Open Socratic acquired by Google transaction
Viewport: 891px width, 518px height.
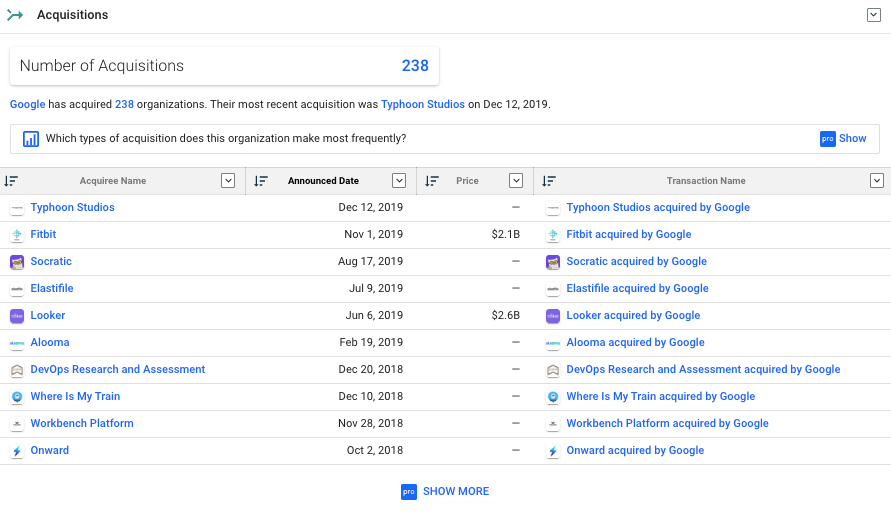[x=636, y=261]
